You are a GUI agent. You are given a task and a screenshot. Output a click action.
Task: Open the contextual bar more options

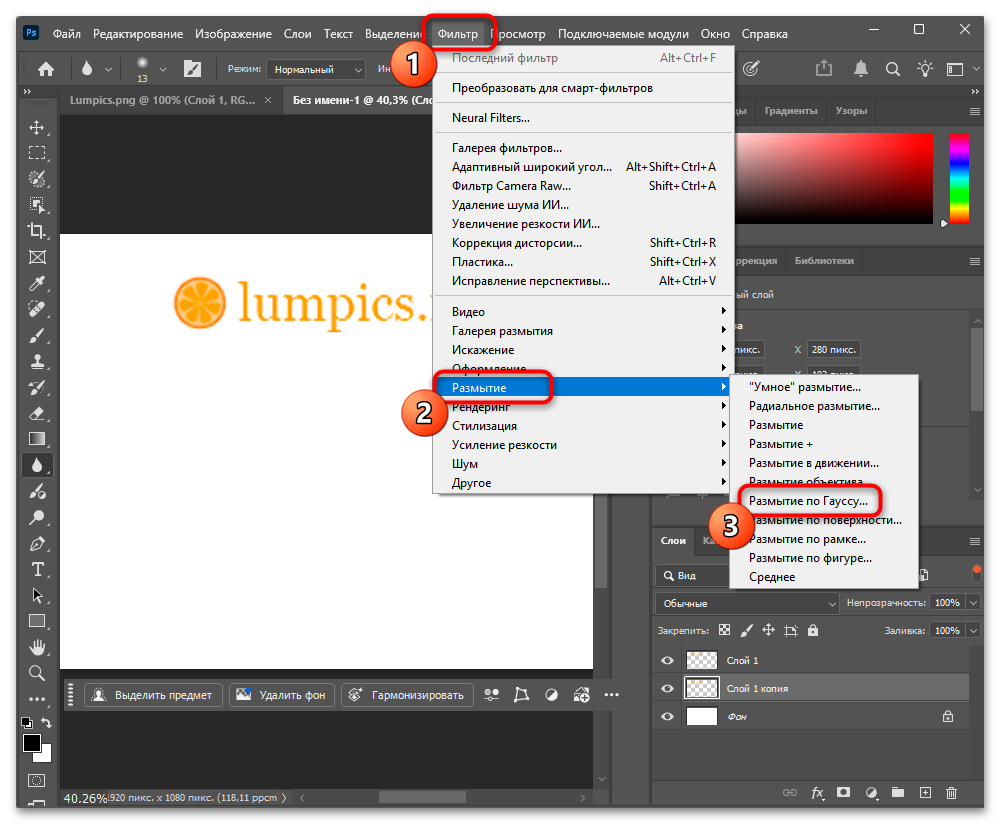(612, 695)
